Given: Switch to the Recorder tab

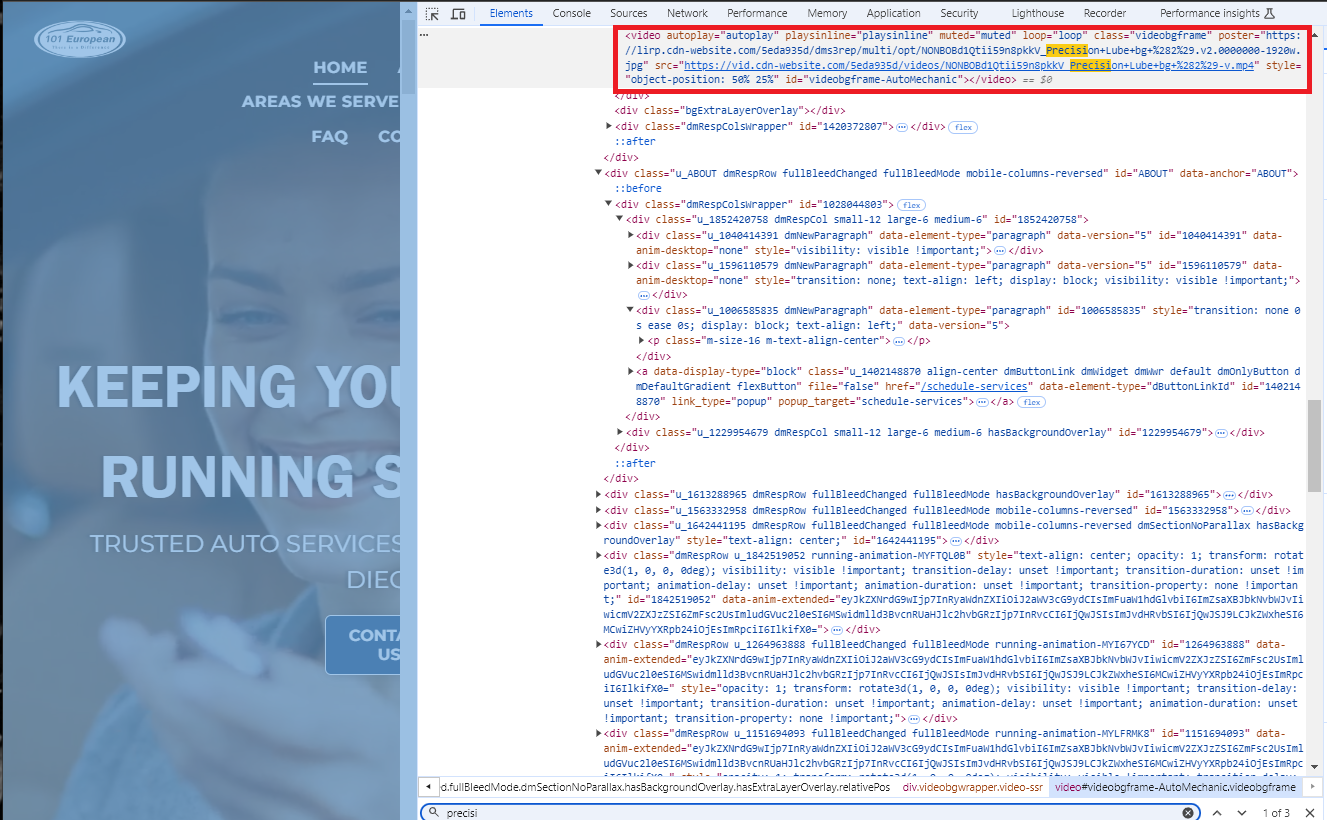Looking at the screenshot, I should 1105,14.
